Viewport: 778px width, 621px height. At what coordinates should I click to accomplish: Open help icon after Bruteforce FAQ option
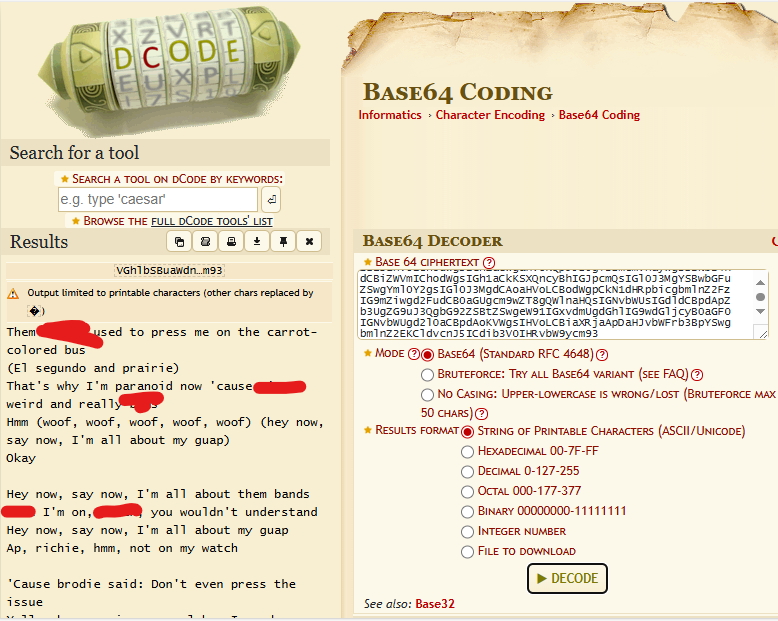coord(697,374)
